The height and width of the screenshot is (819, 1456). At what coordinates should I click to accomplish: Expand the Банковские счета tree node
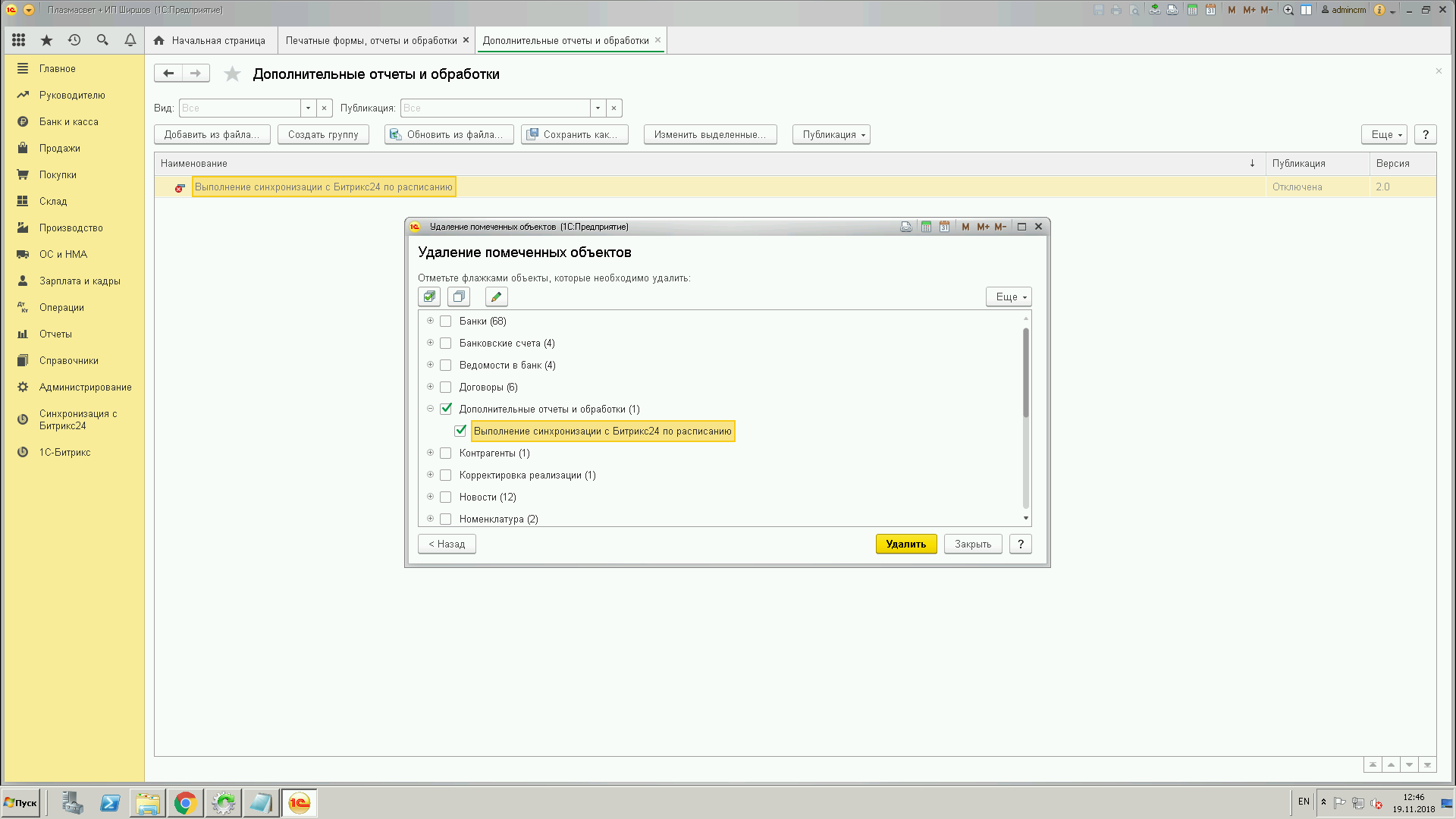(x=430, y=343)
